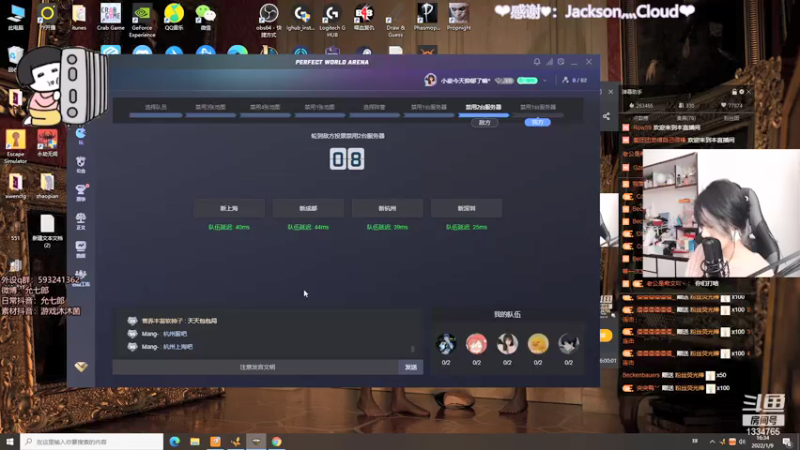Select the third teammate avatar
800x450 pixels.
coord(507,344)
